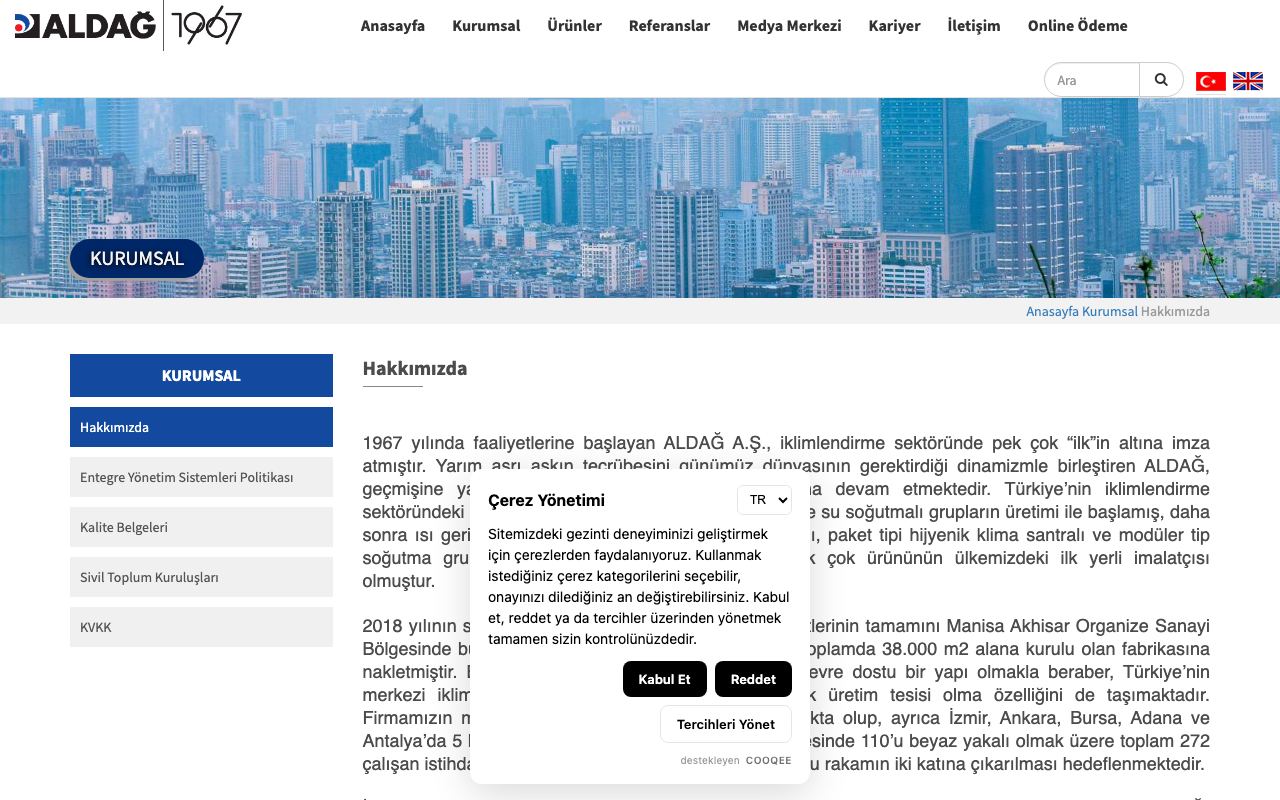
Task: Go to Anasayfa in top navigation
Action: tap(392, 26)
